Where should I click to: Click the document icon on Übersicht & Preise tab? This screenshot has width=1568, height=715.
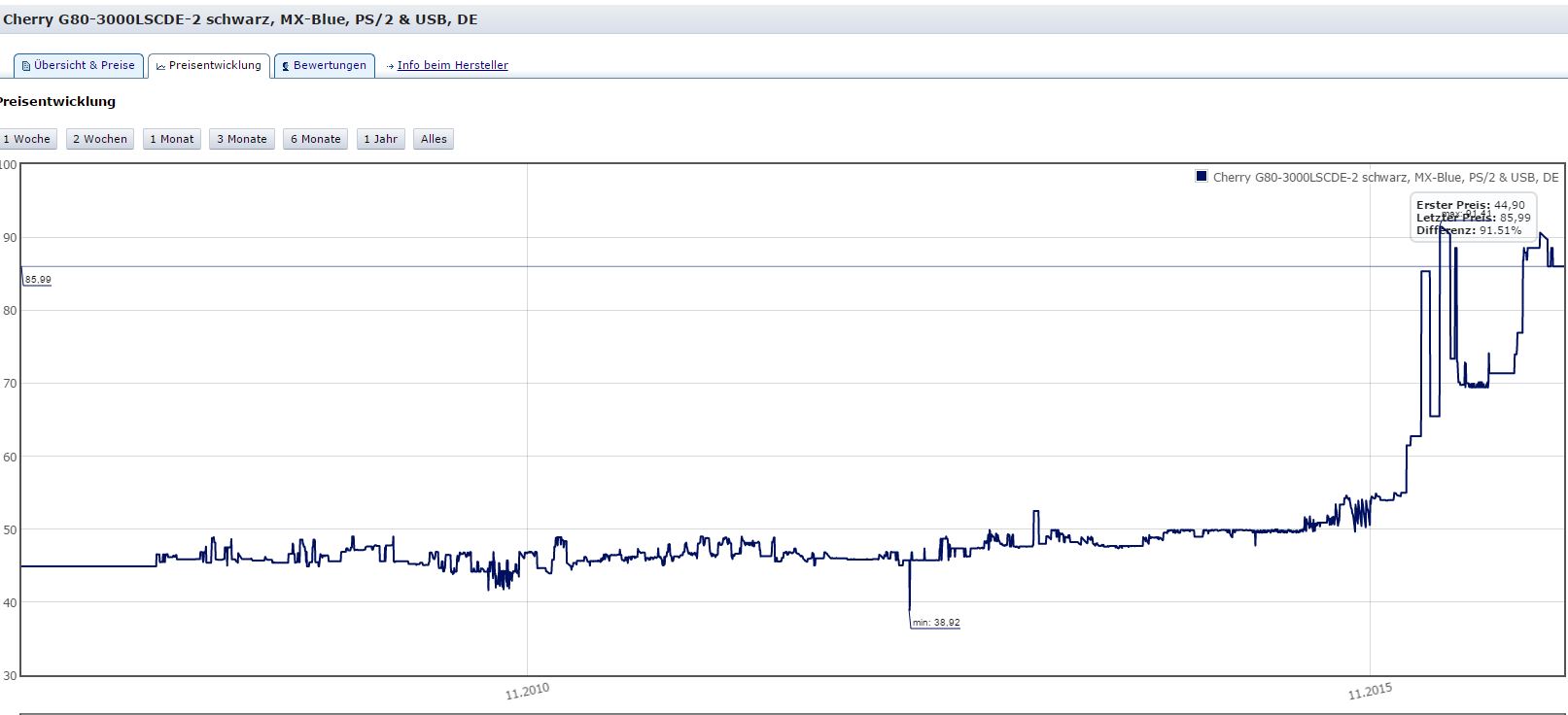(x=26, y=66)
